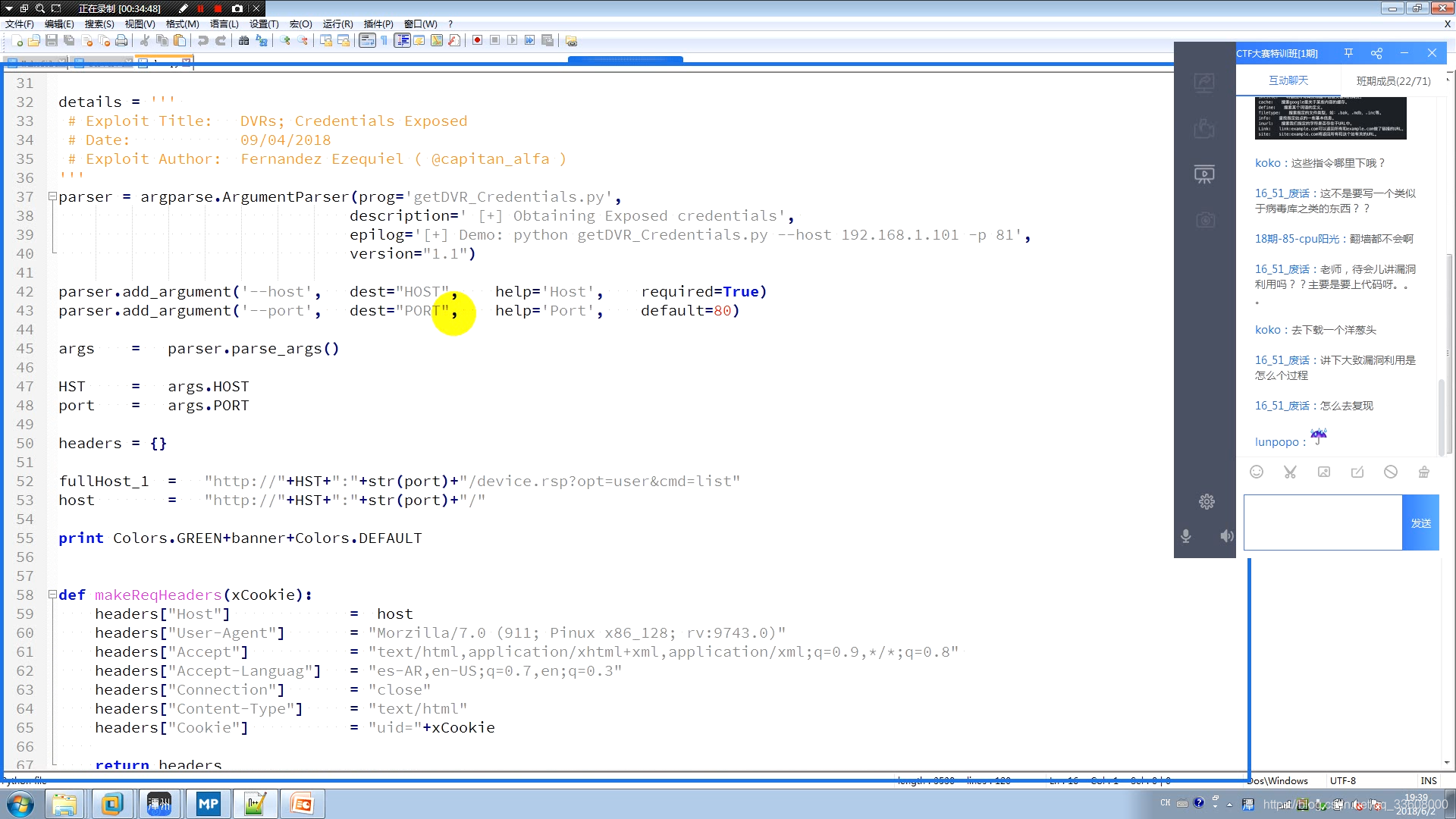This screenshot has width=1456, height=819.
Task: Click the Start macro recording icon
Action: coord(477,40)
